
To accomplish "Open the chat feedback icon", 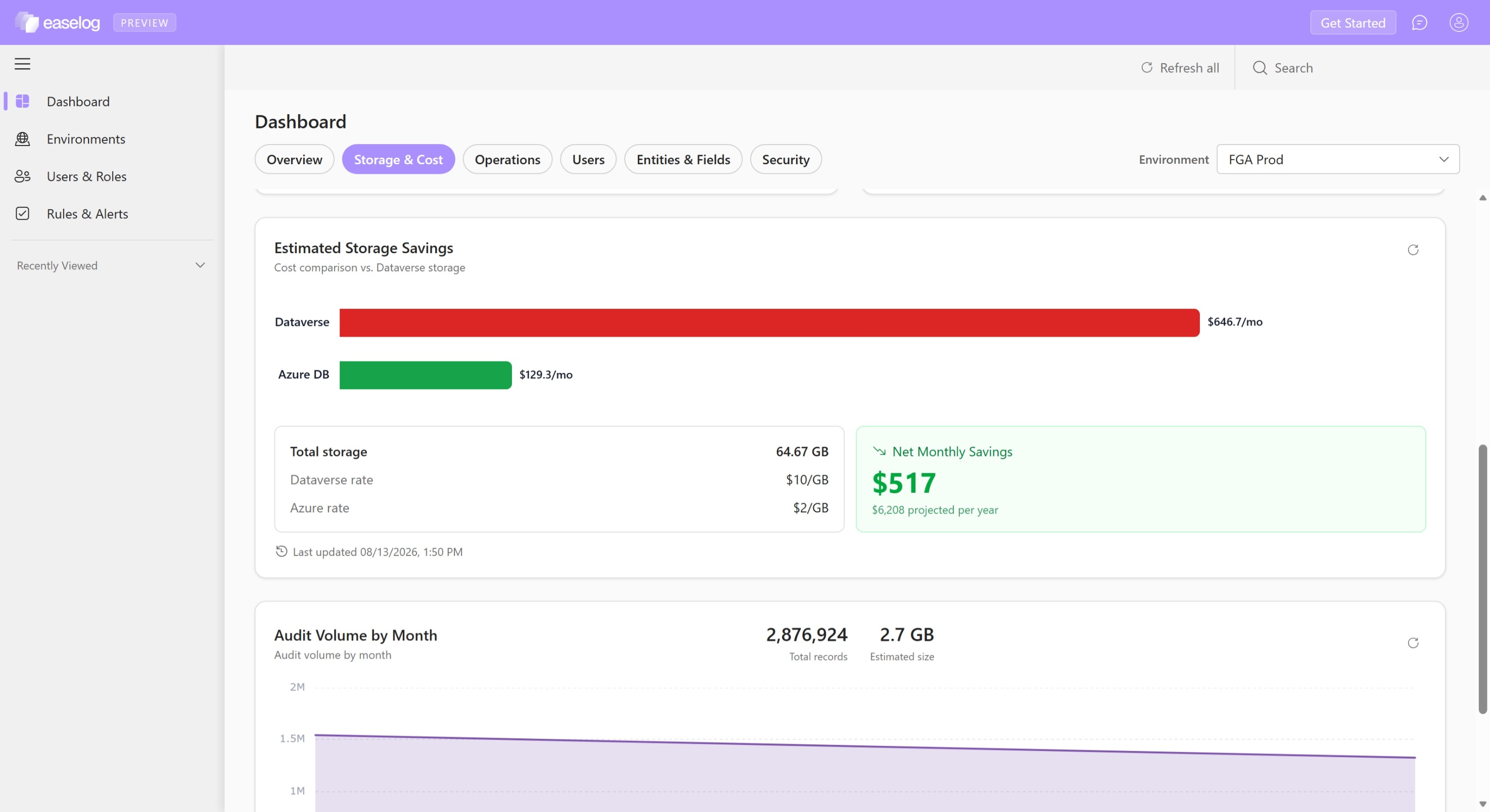I will [1419, 23].
